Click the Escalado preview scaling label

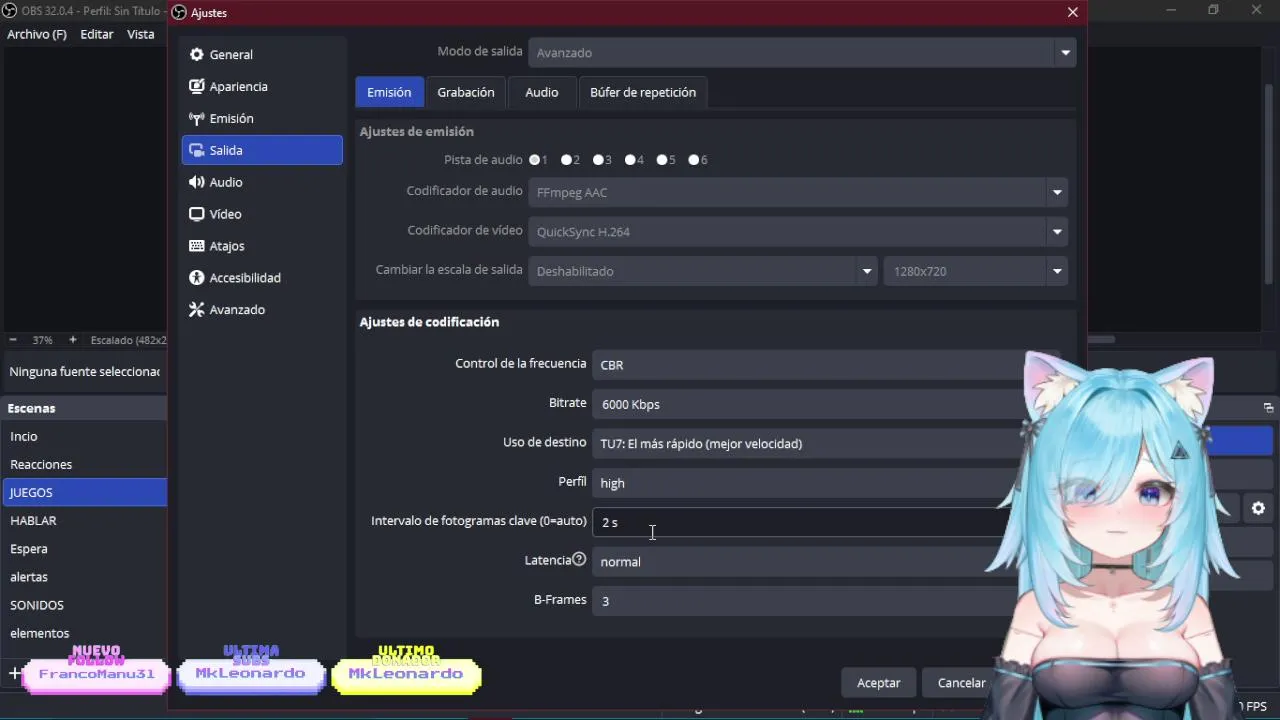[x=128, y=340]
